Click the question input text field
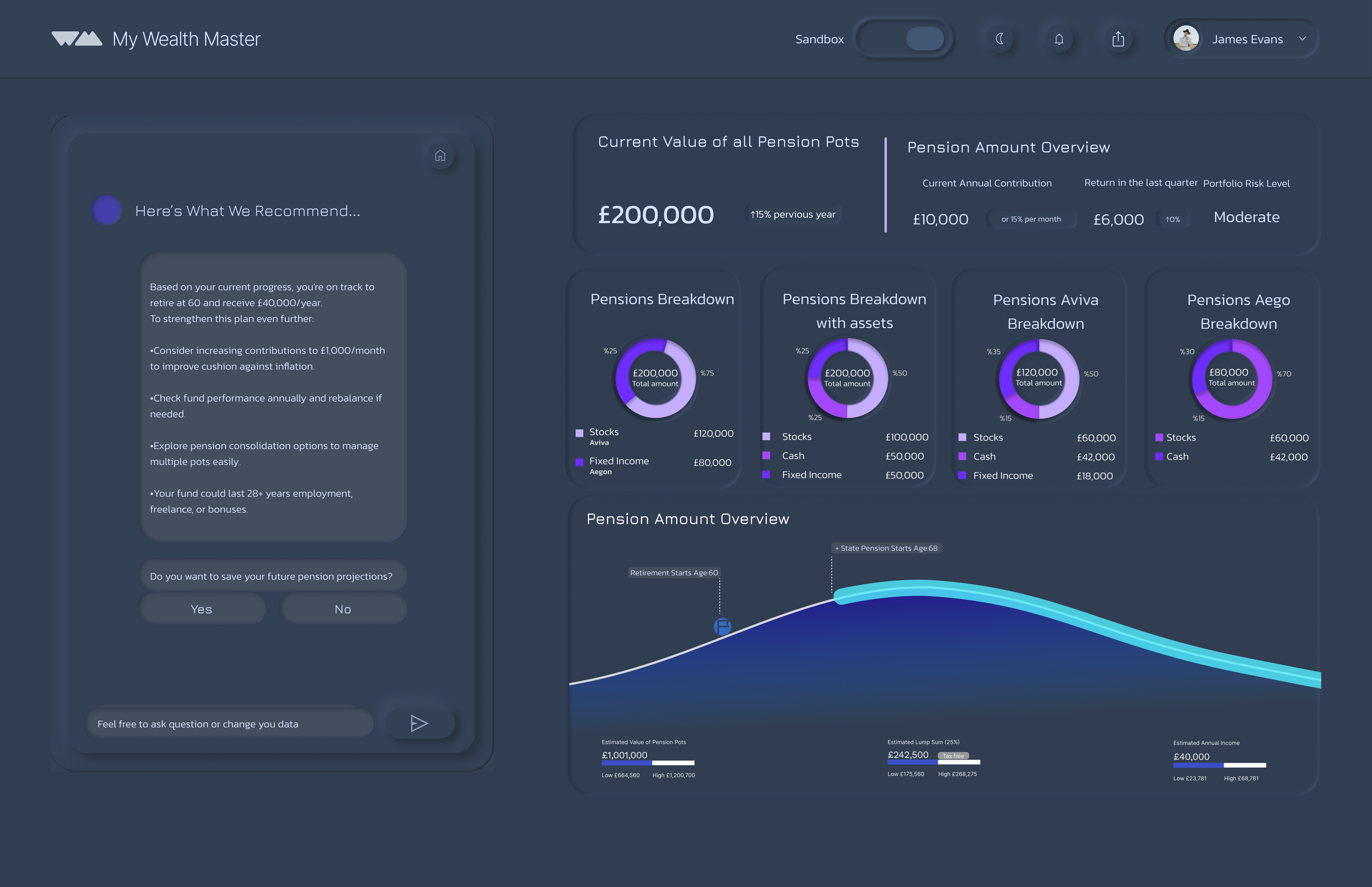The image size is (1372, 887). (x=230, y=724)
